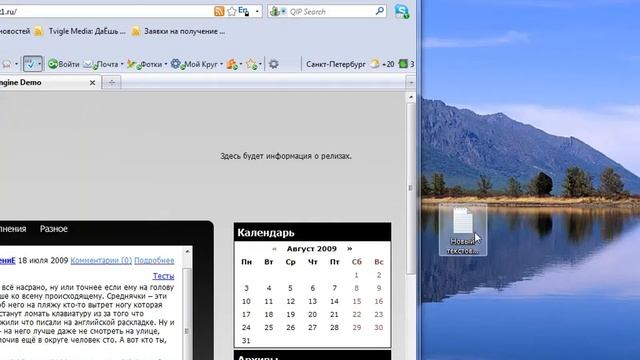
Task: Open a new tab with plus button
Action: pos(111,82)
